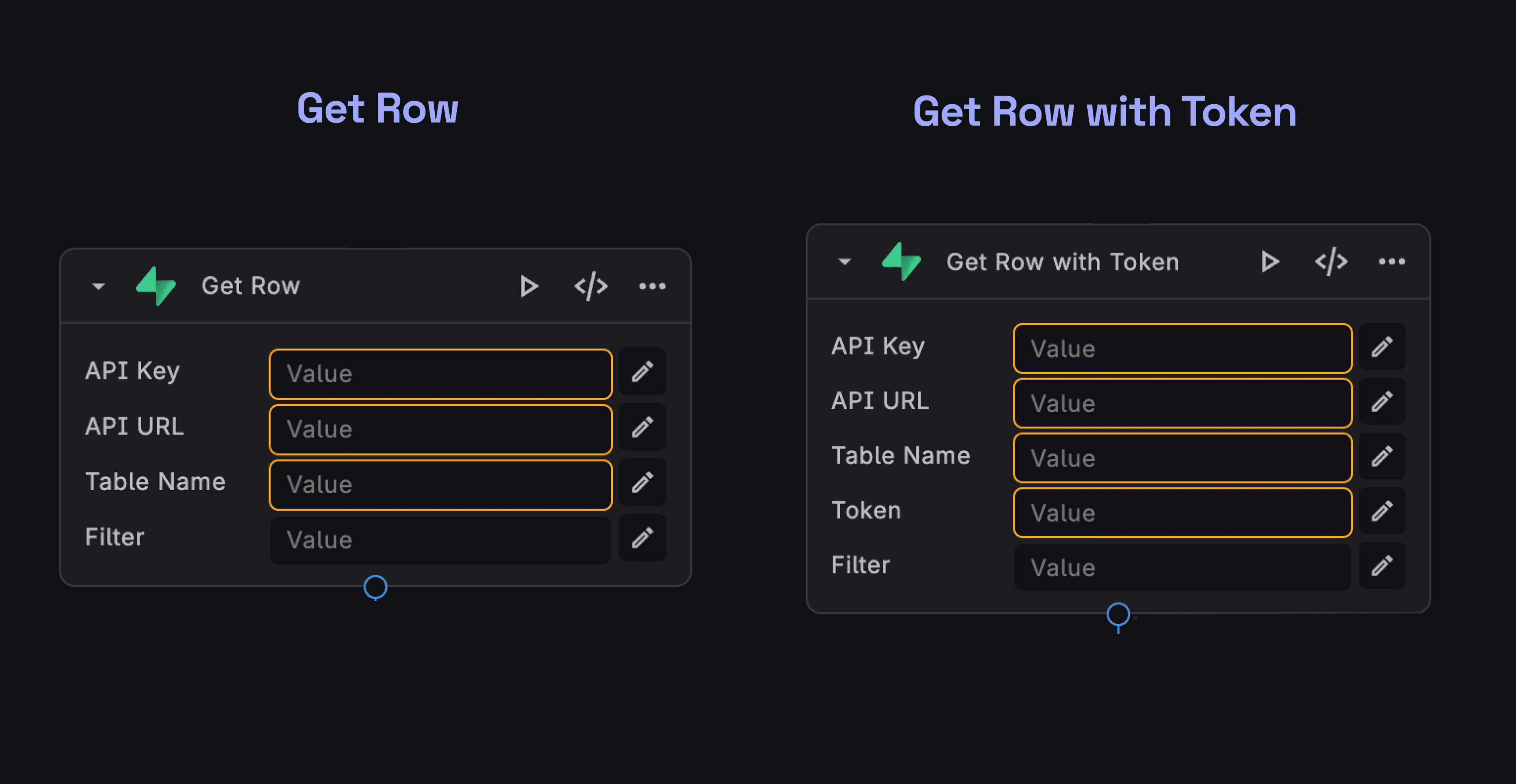The height and width of the screenshot is (784, 1516).
Task: Click the output connector below Get Row node
Action: click(x=375, y=587)
